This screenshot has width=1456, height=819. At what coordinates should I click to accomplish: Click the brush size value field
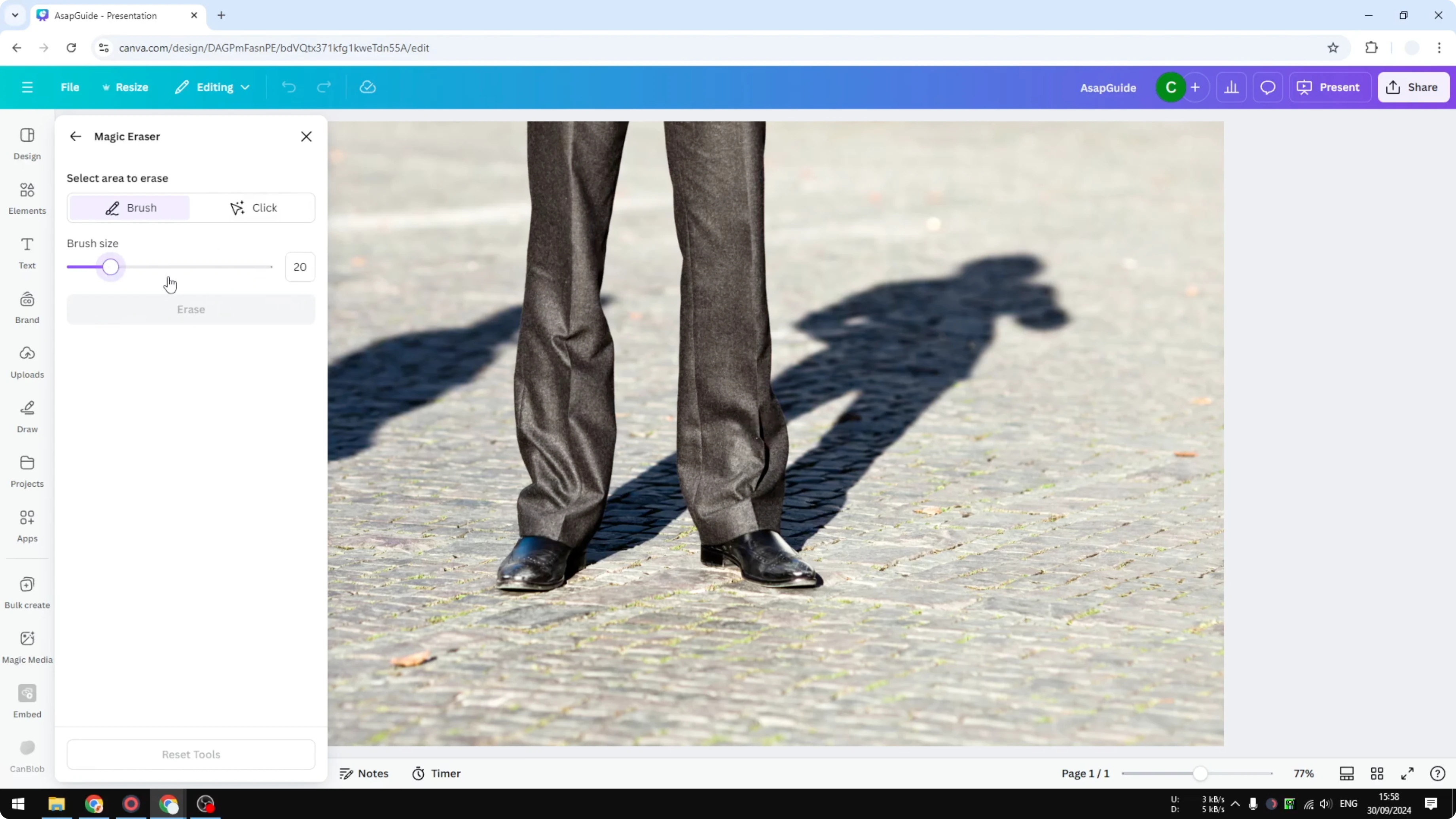[300, 267]
